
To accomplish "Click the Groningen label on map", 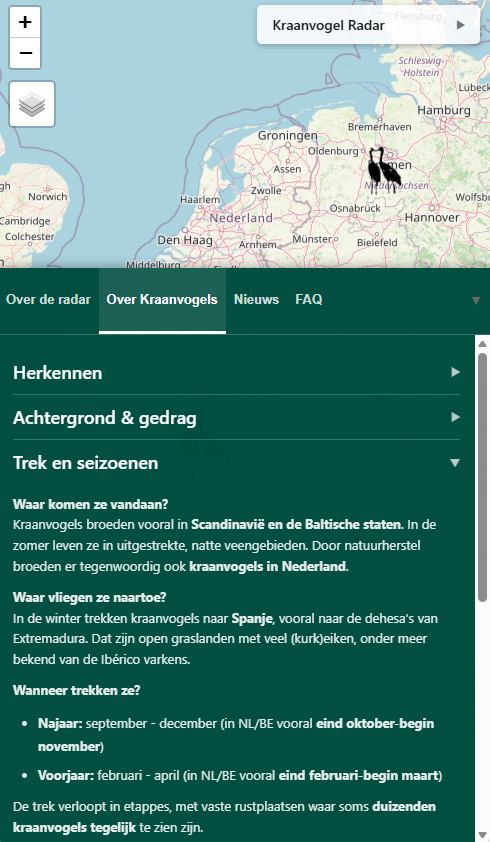I will [x=287, y=136].
